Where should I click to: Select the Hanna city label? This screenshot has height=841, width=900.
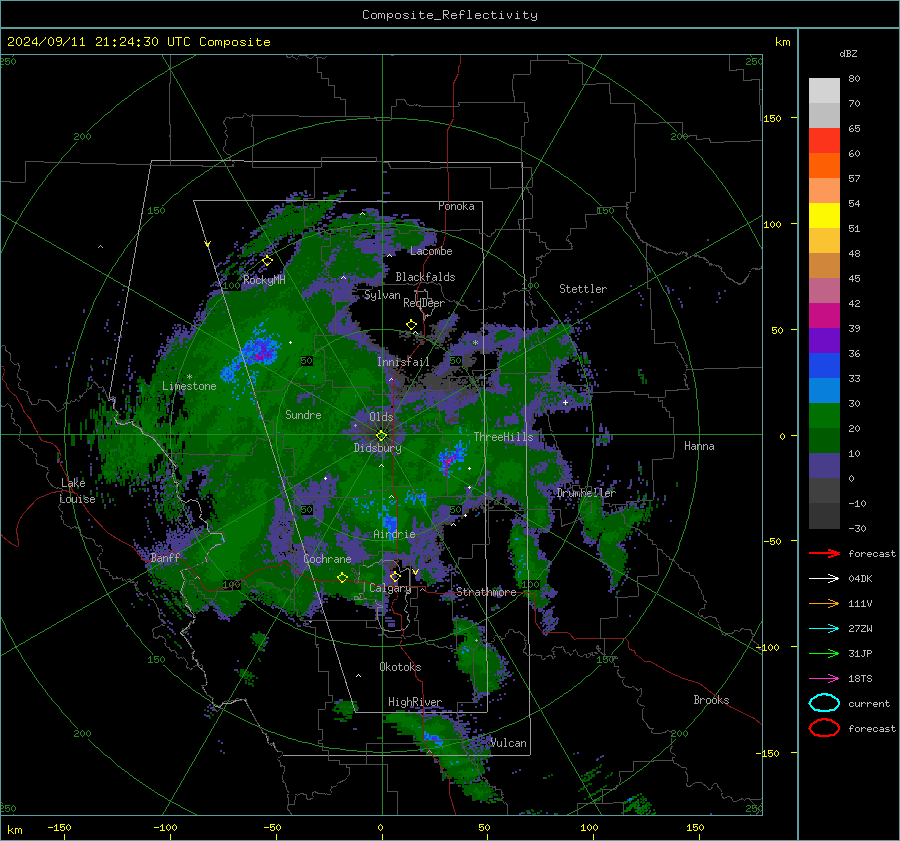699,446
